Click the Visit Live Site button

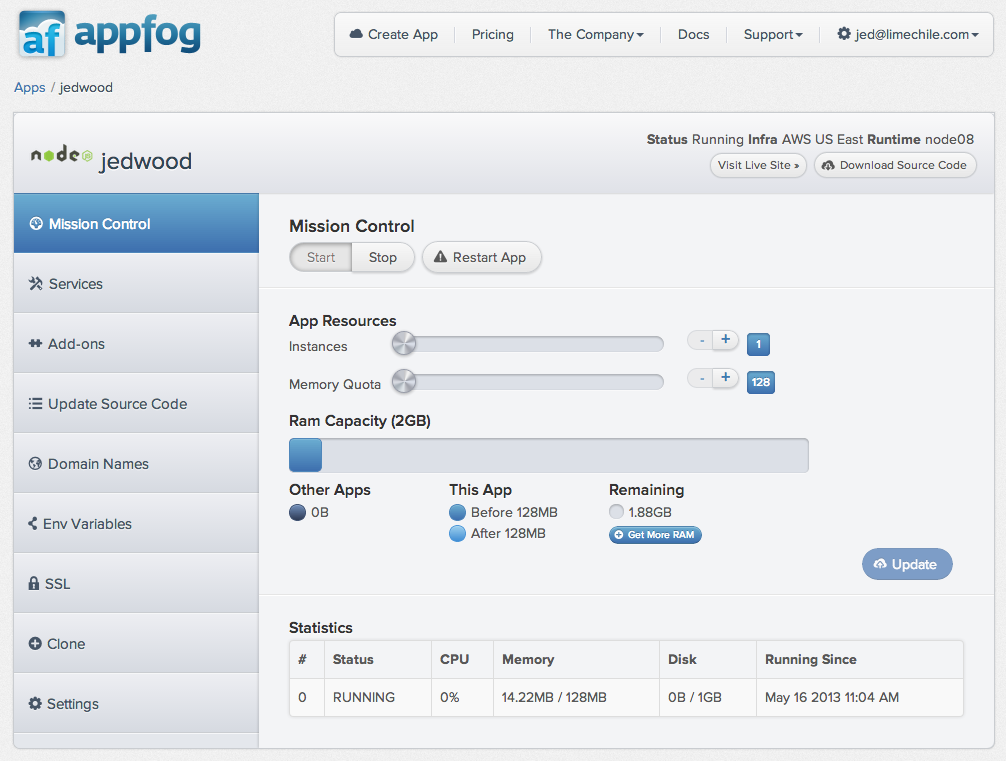coord(757,165)
